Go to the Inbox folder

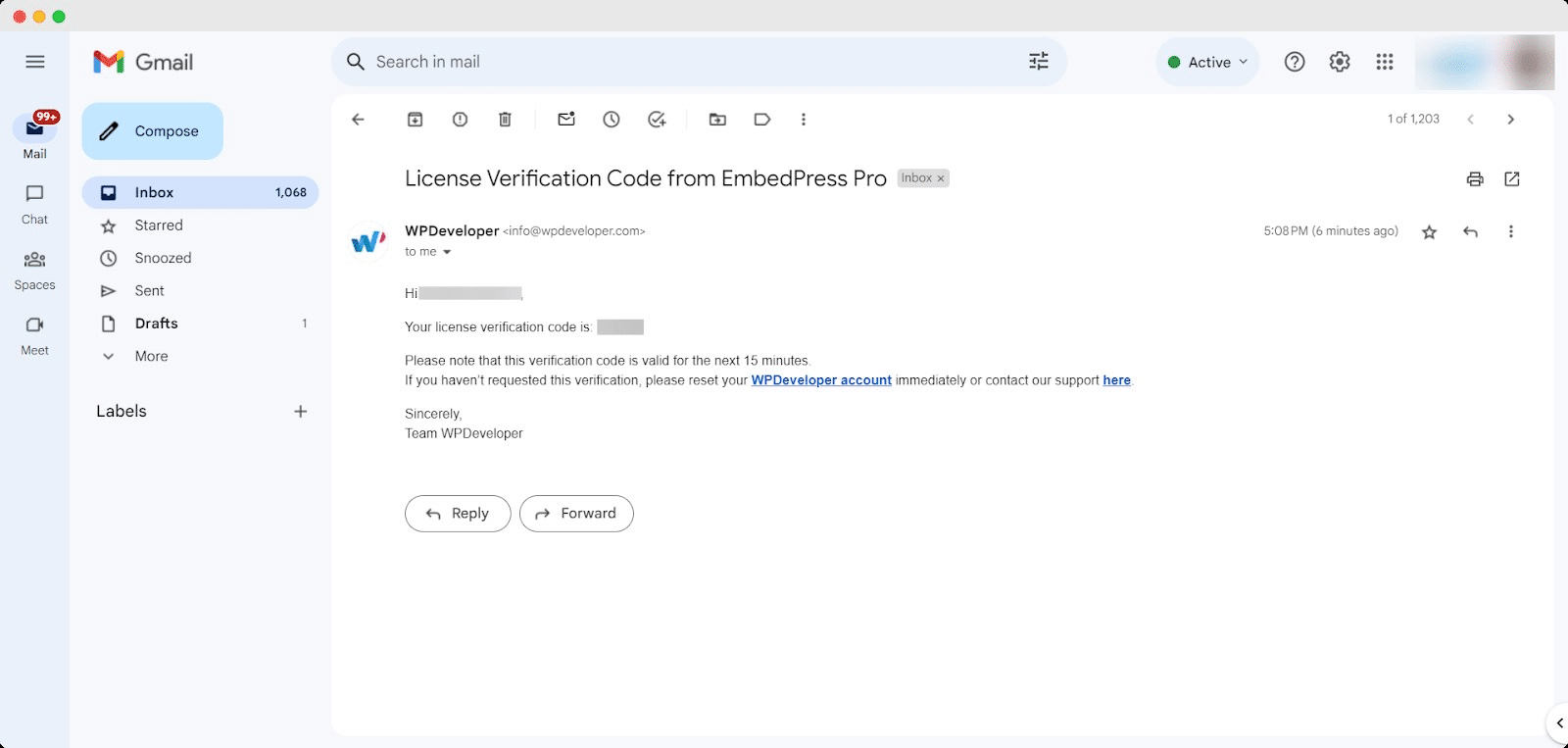pyautogui.click(x=200, y=192)
